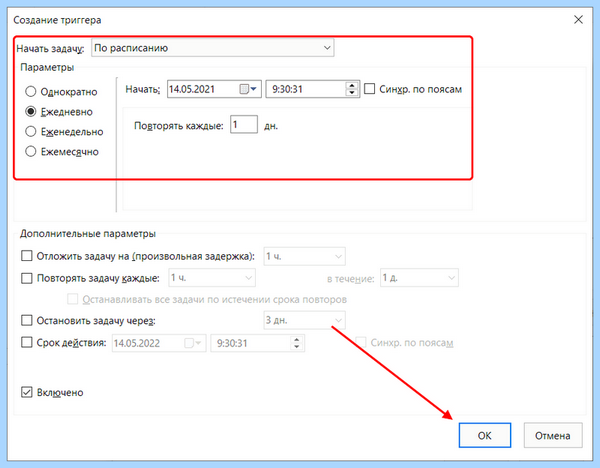Screen dimensions: 600x468
Task: Select the Ежемесячно radio button
Action: [x=31, y=152]
